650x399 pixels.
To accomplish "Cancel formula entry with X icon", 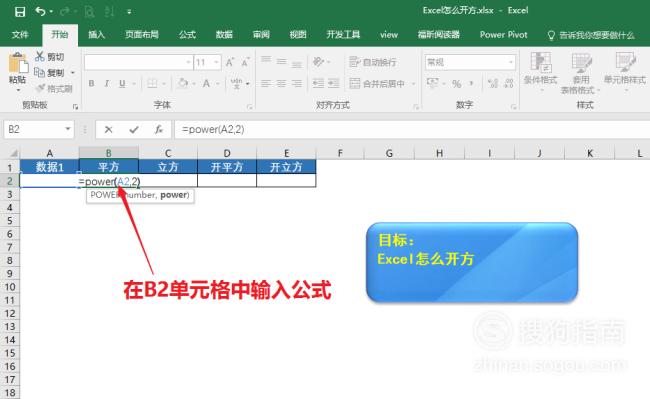I will tap(109, 130).
